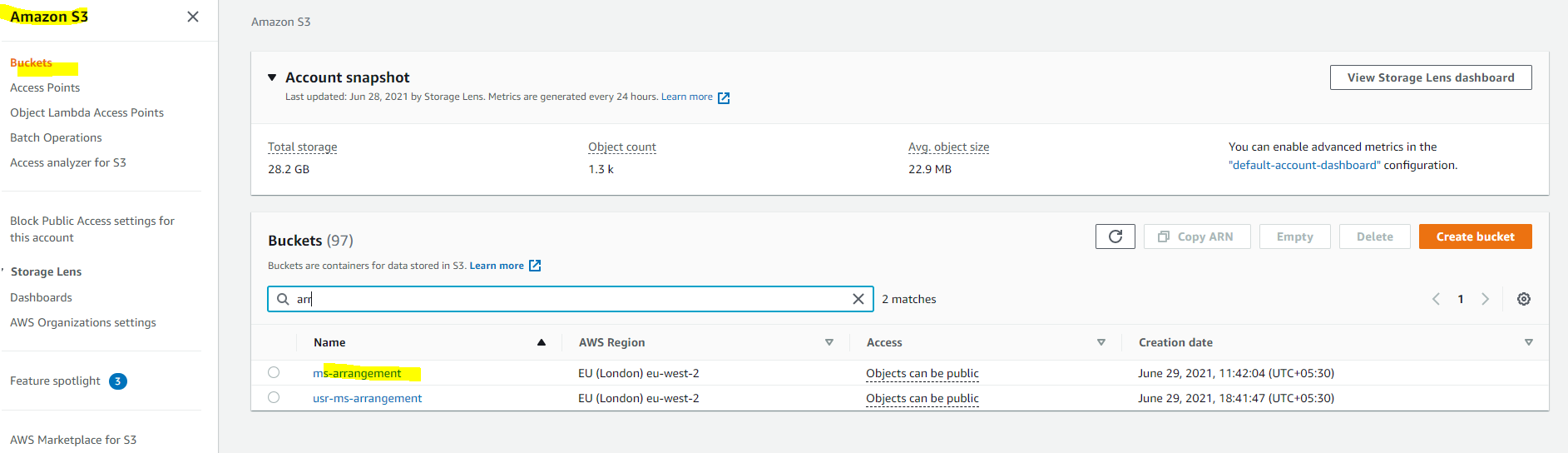This screenshot has width=1568, height=453.
Task: Select the ms-arrangement bucket radio button
Action: [274, 372]
